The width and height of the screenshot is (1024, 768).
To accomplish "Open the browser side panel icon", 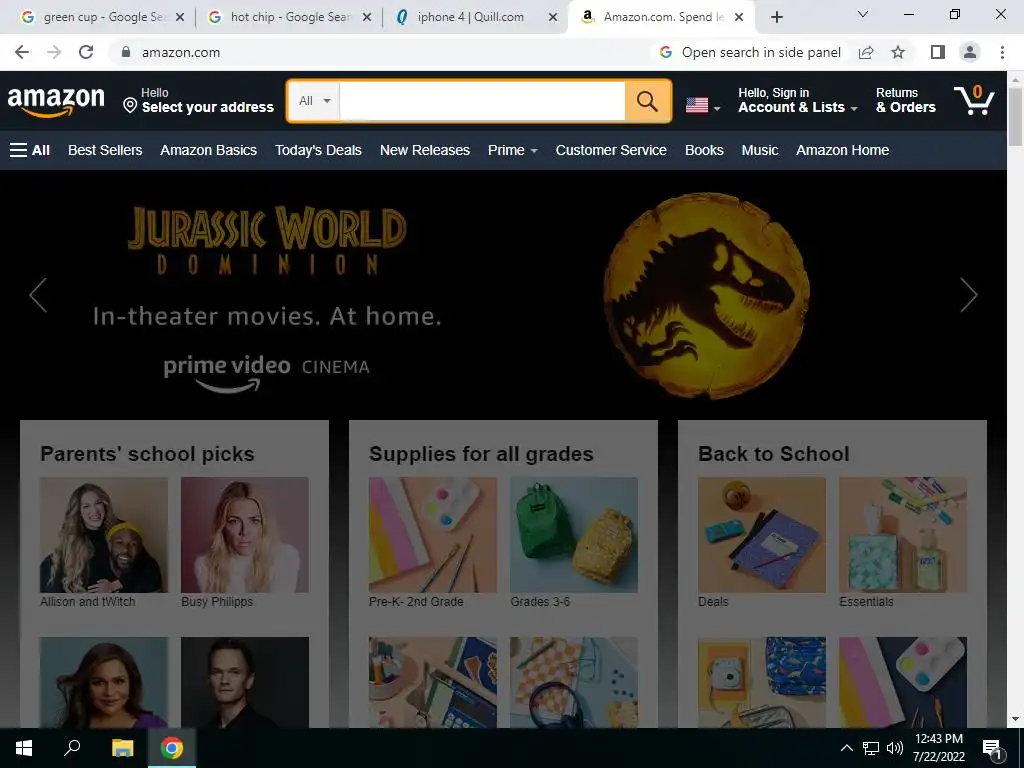I will coord(938,52).
